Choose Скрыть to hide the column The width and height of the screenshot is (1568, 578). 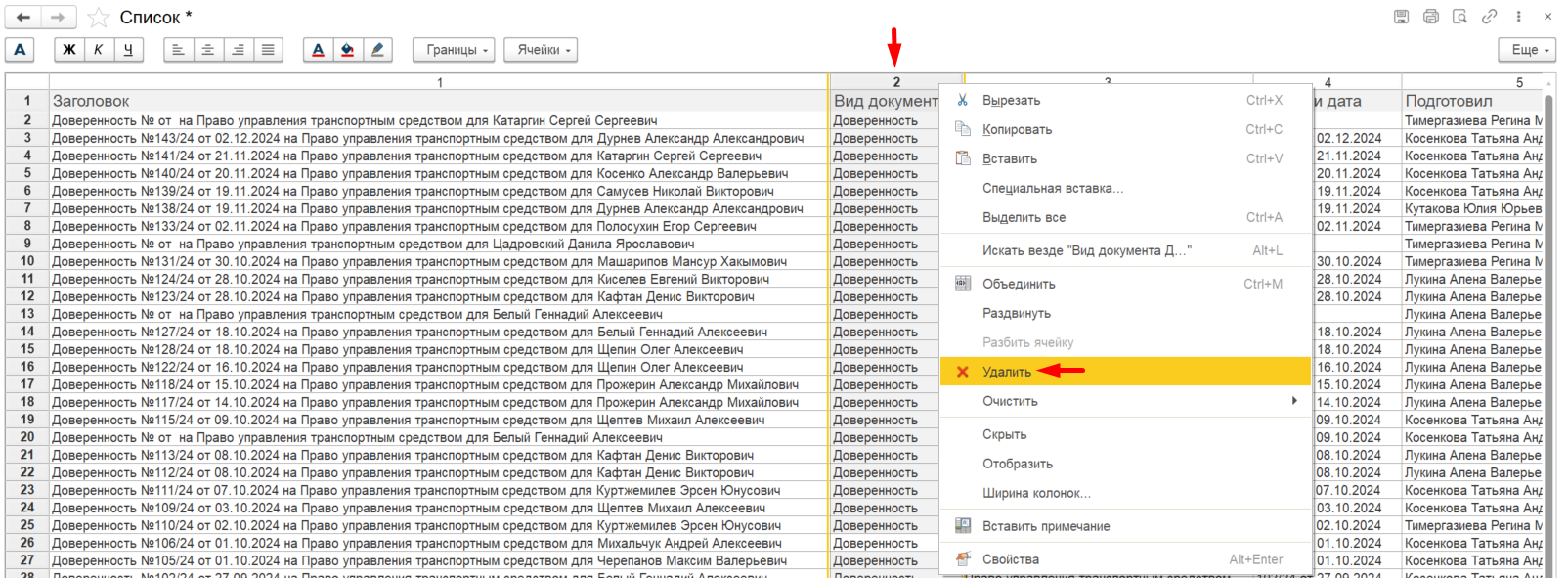1125,434
